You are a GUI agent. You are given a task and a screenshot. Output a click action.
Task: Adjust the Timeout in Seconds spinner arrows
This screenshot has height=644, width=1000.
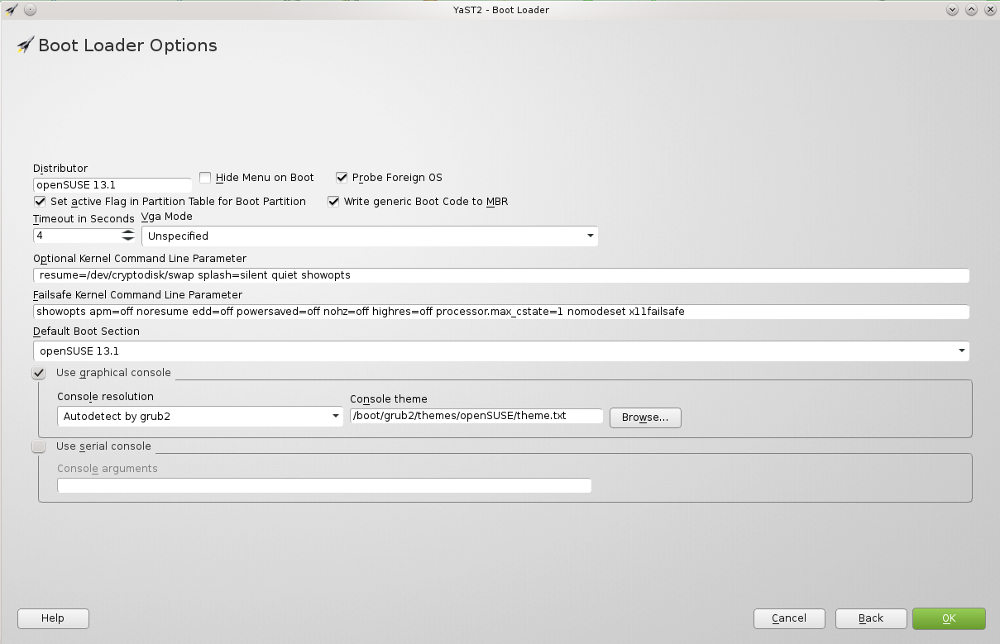(x=128, y=235)
